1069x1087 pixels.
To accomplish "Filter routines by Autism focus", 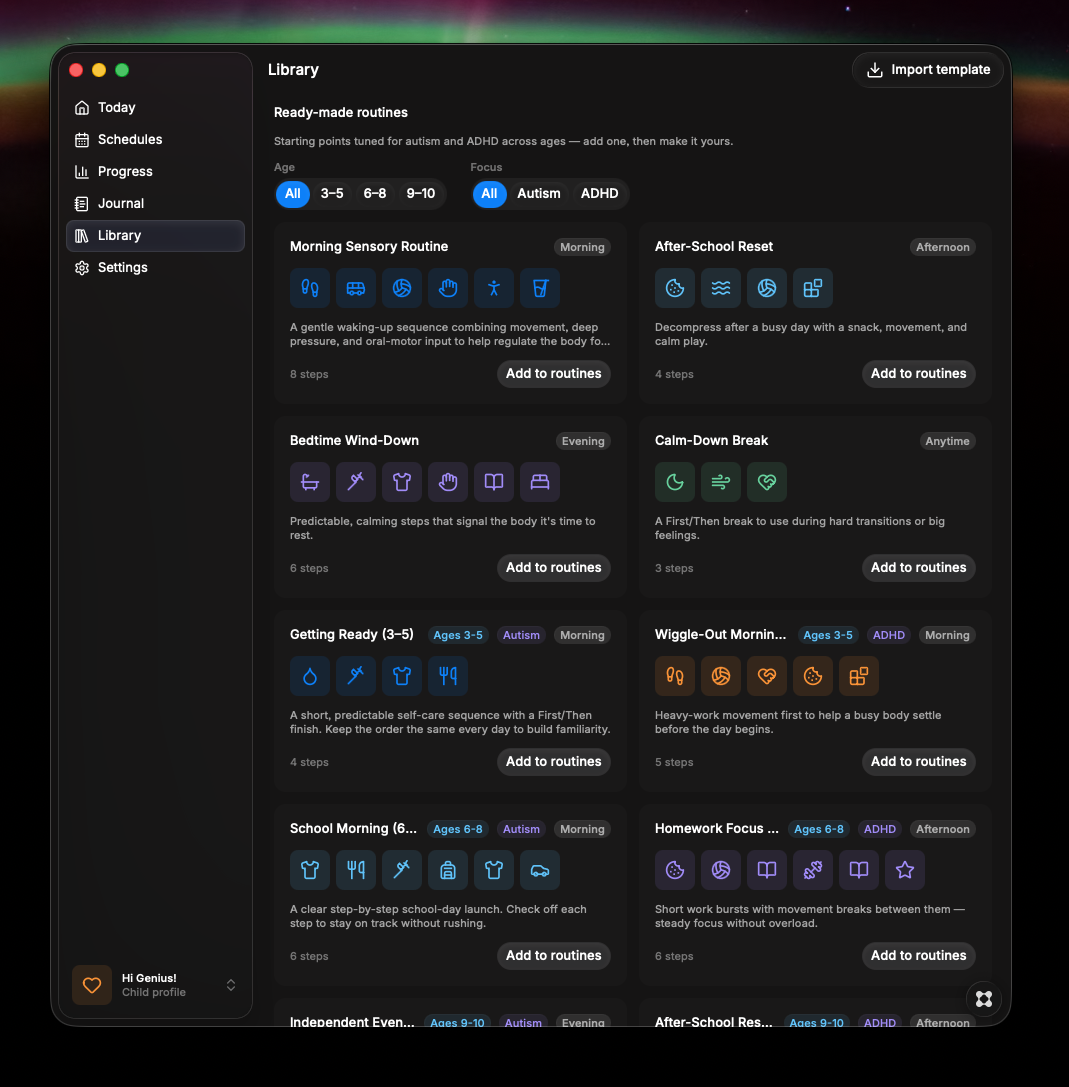I will tap(539, 193).
